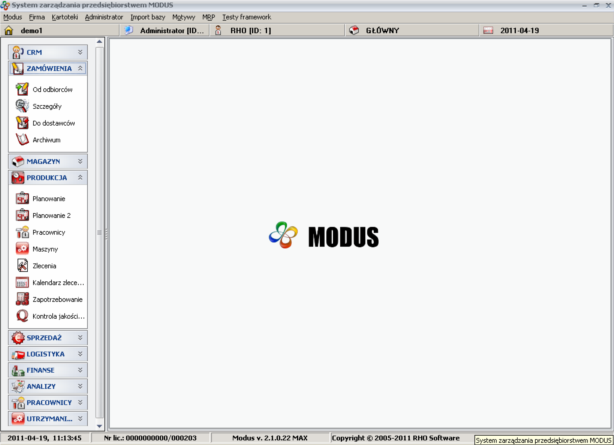Expand the ANALIZY section chevron

coord(80,386)
